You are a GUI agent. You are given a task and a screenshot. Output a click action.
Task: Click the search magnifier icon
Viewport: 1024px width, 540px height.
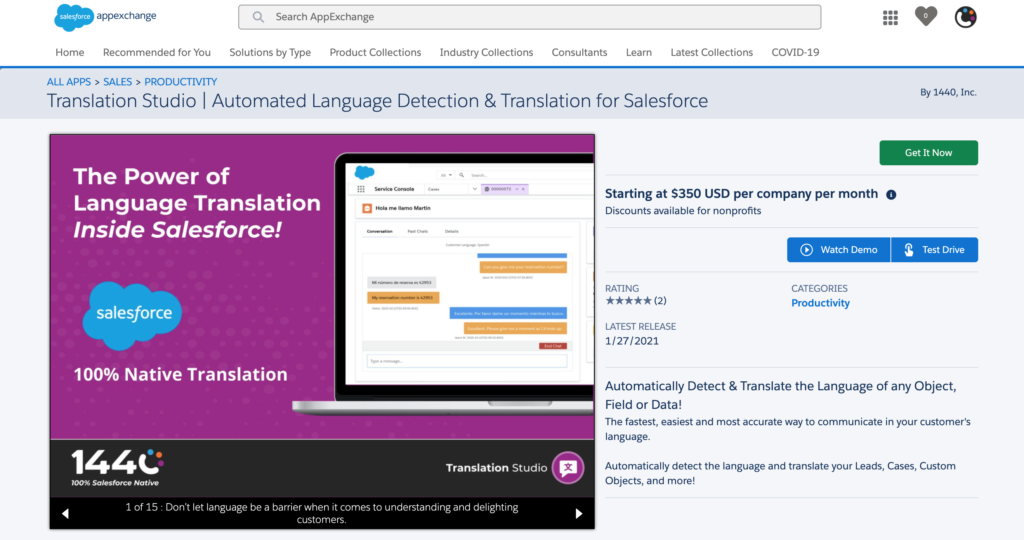[259, 17]
